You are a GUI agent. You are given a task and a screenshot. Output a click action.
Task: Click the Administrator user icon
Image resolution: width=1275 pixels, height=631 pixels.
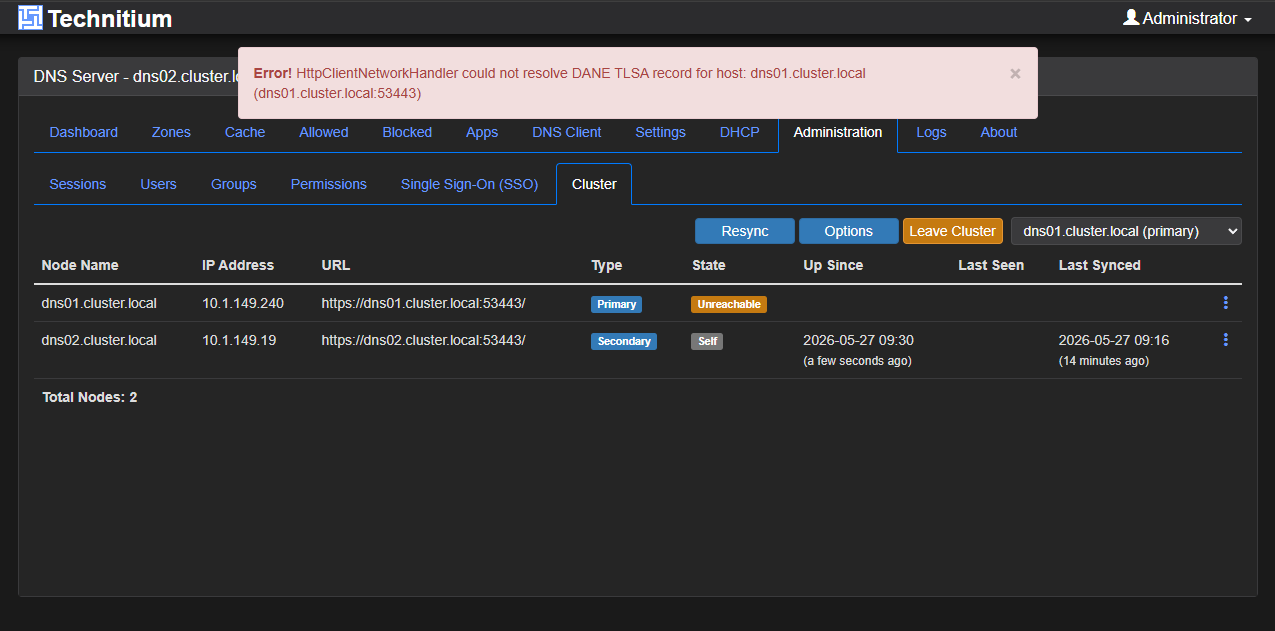point(1131,17)
